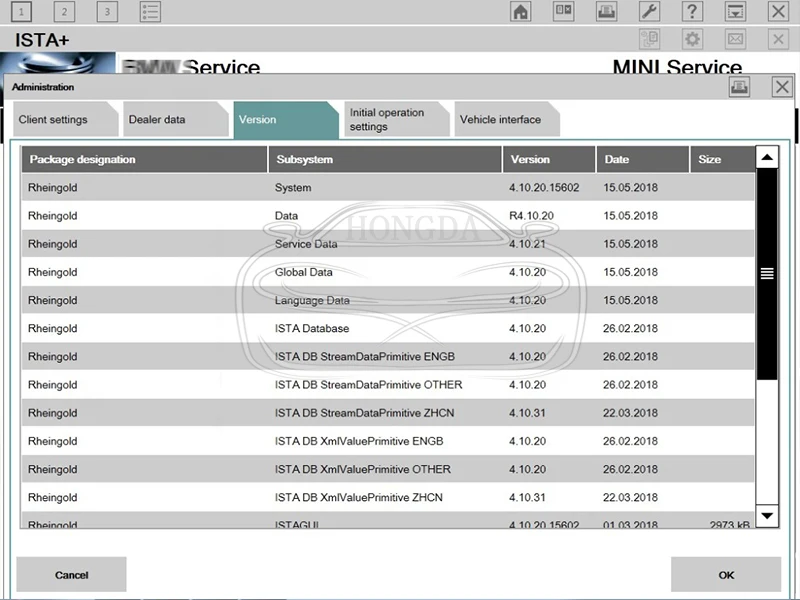Open the Dealer data tab
The height and width of the screenshot is (600, 800).
(x=176, y=119)
